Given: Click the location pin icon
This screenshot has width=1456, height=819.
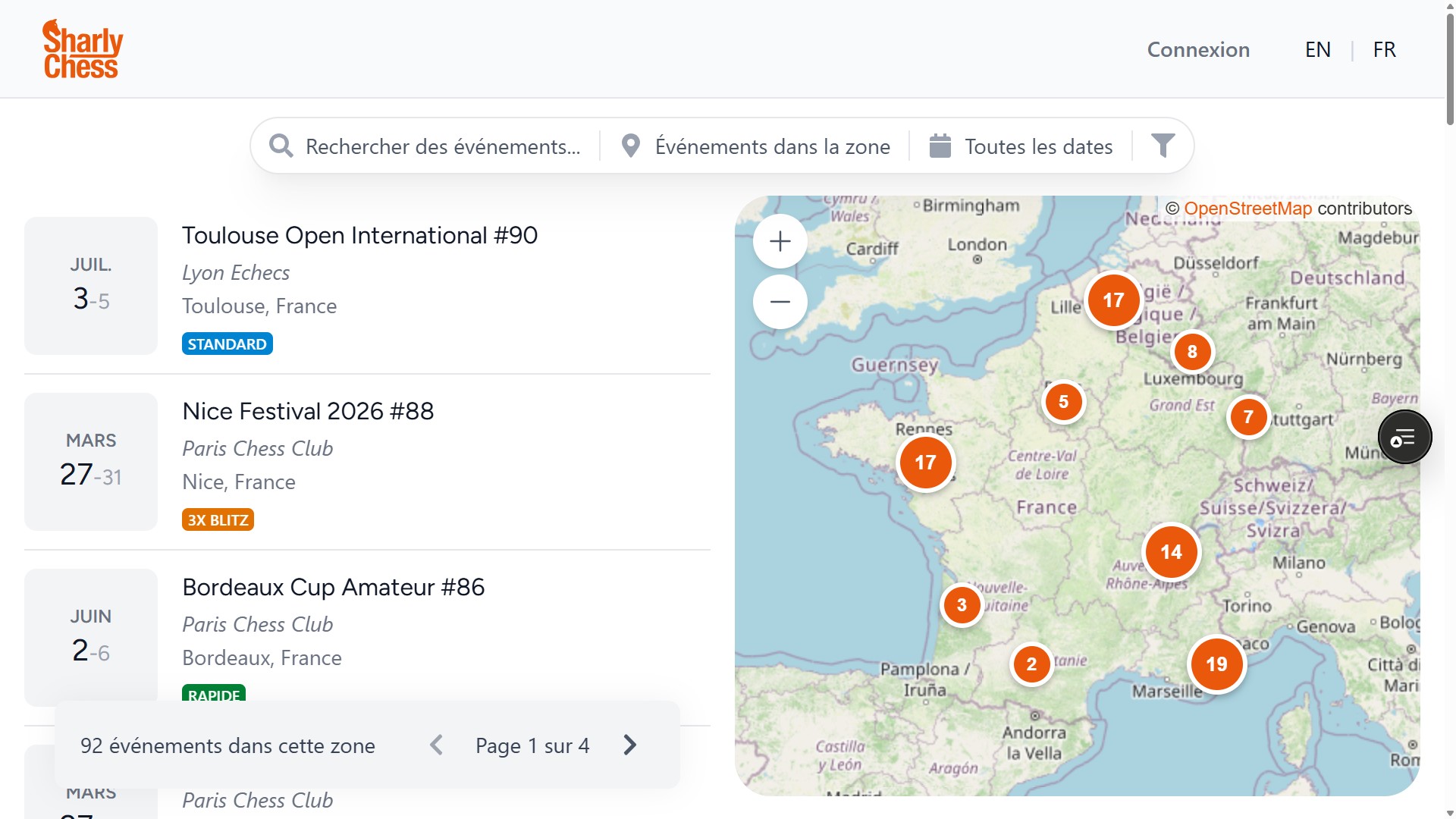Looking at the screenshot, I should [630, 146].
